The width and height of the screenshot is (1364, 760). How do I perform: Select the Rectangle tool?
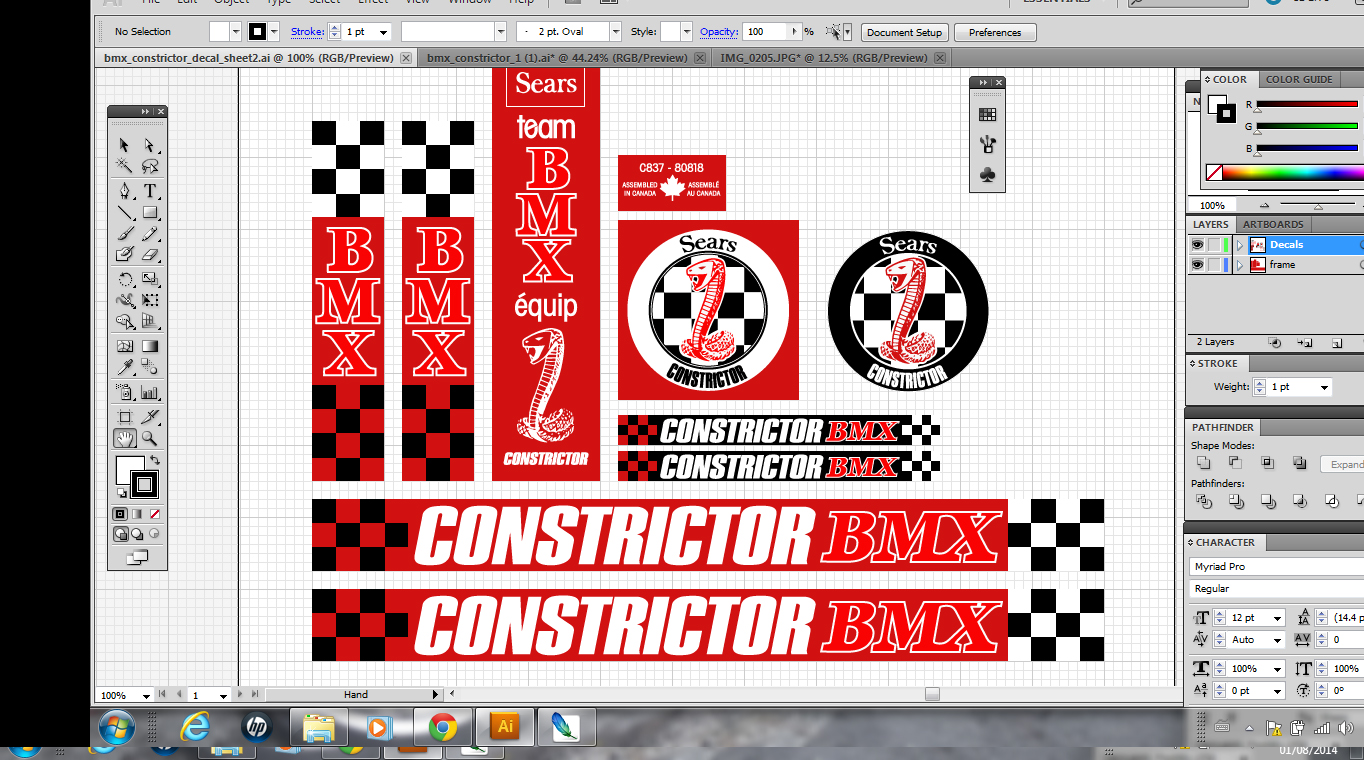tap(150, 212)
